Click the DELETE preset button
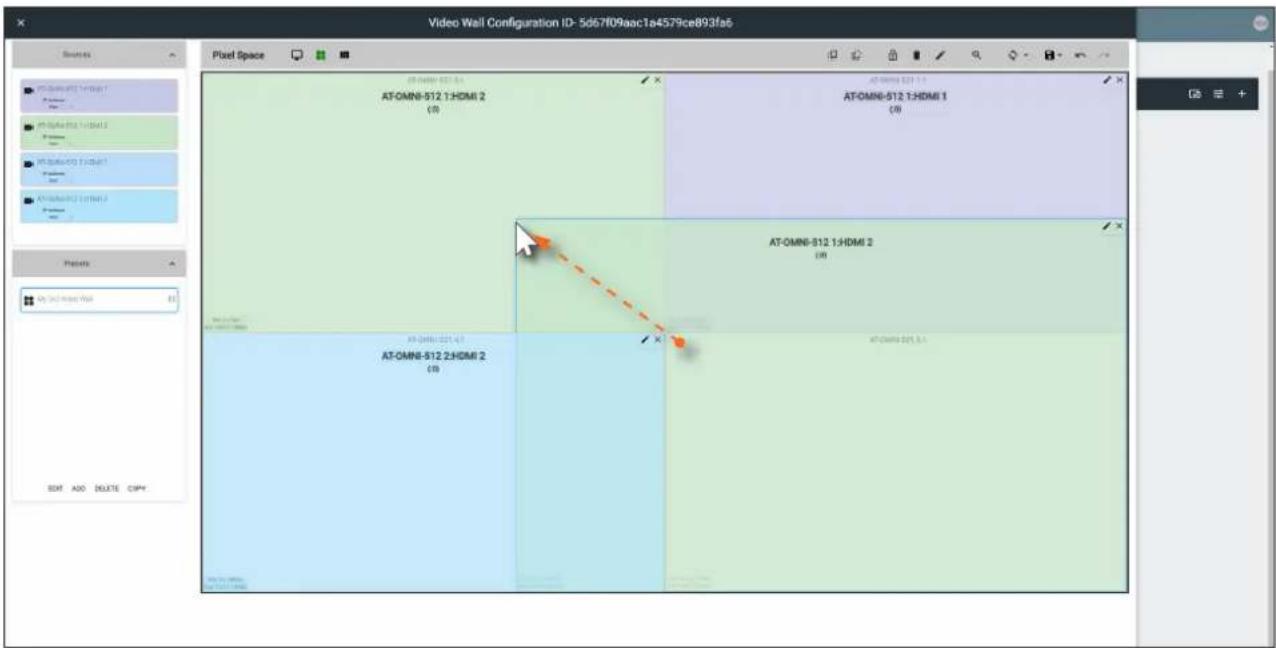 click(107, 488)
